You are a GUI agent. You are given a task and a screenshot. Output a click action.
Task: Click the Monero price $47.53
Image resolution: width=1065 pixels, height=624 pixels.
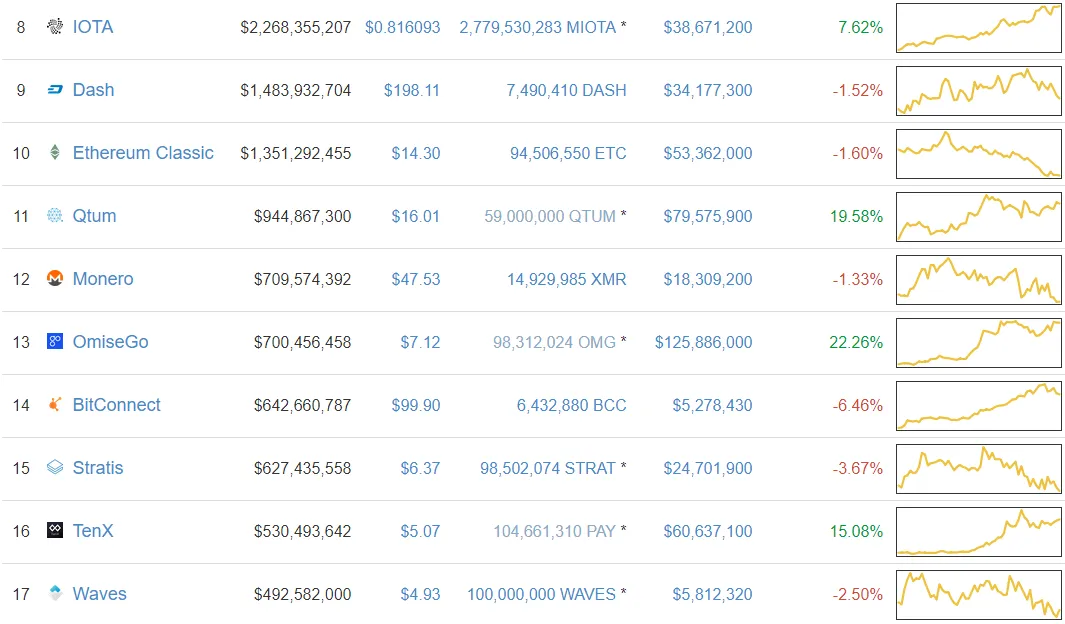tap(416, 279)
